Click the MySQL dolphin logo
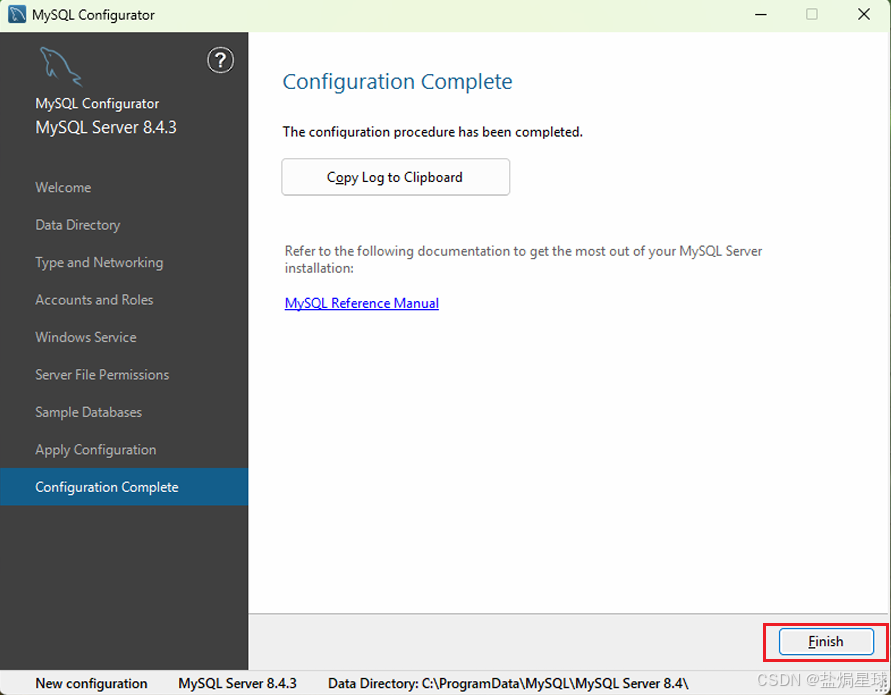The width and height of the screenshot is (891, 695). tap(60, 66)
